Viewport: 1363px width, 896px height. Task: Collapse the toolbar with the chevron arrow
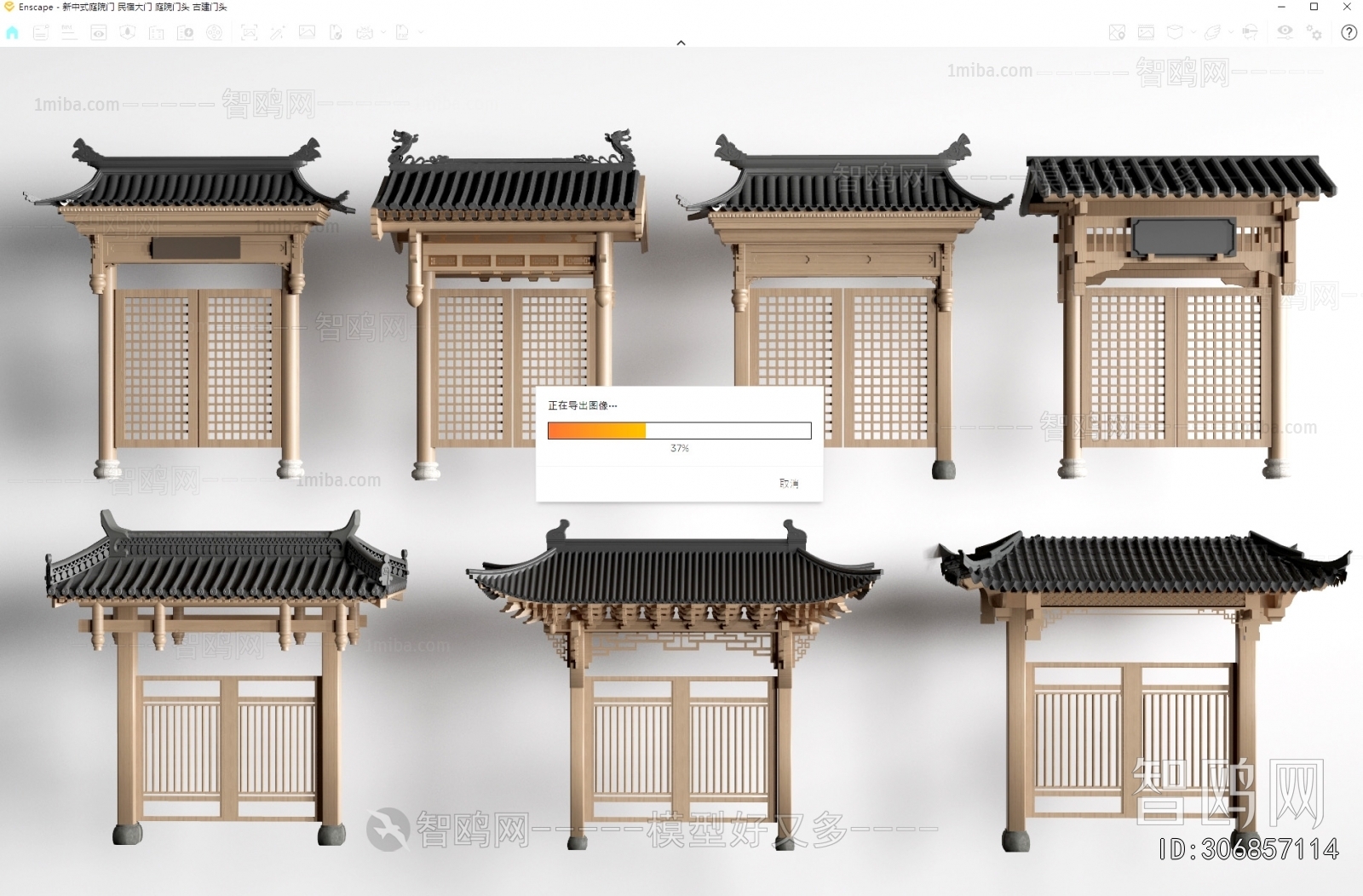(681, 43)
